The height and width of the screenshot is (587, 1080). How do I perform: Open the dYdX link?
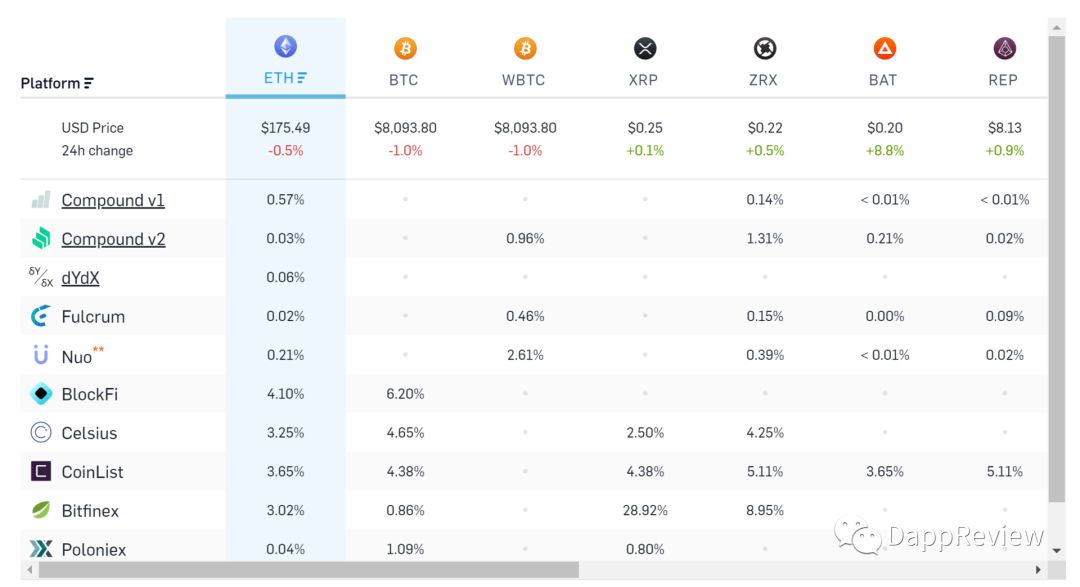(x=81, y=278)
